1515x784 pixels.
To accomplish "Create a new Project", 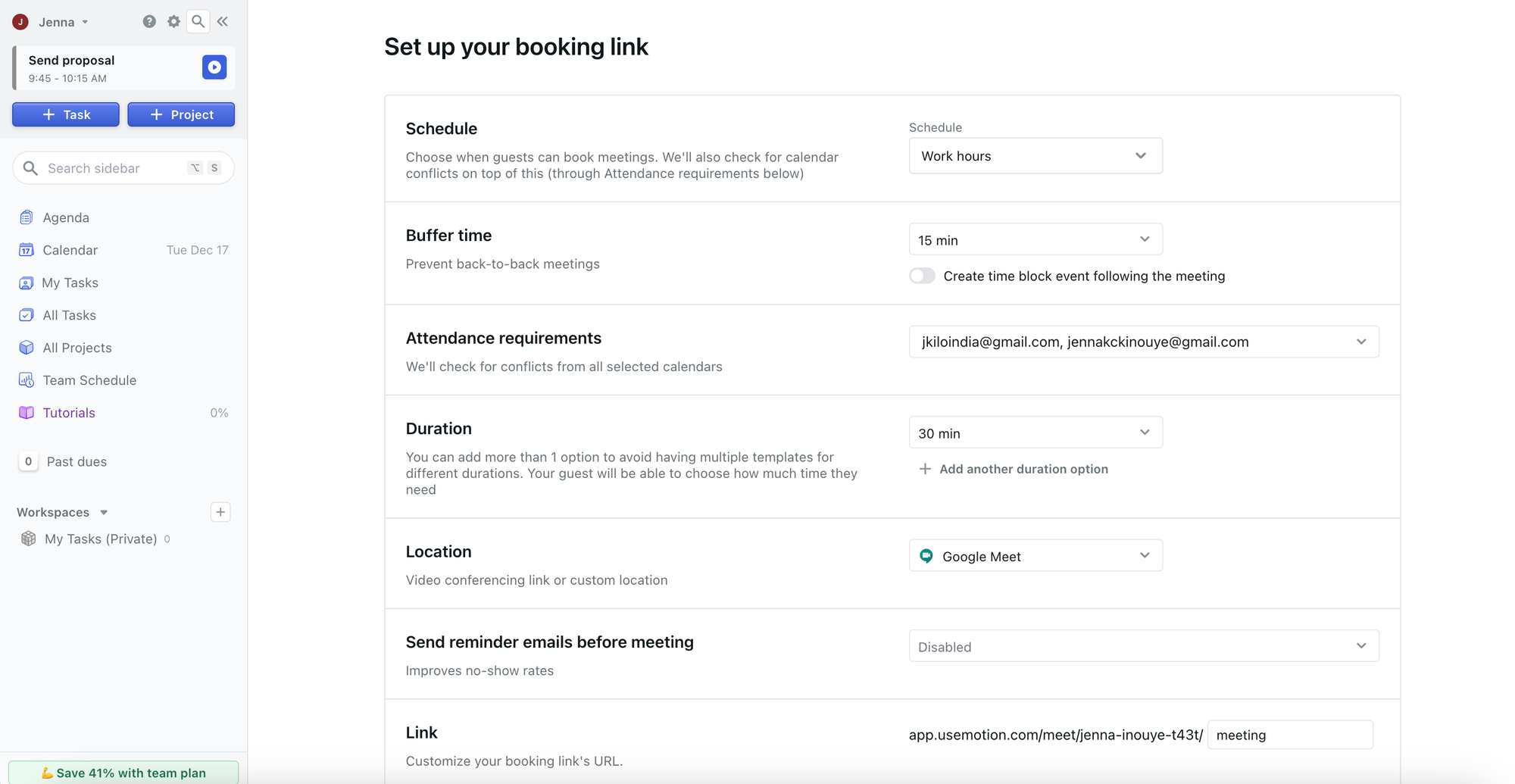I will click(x=181, y=114).
